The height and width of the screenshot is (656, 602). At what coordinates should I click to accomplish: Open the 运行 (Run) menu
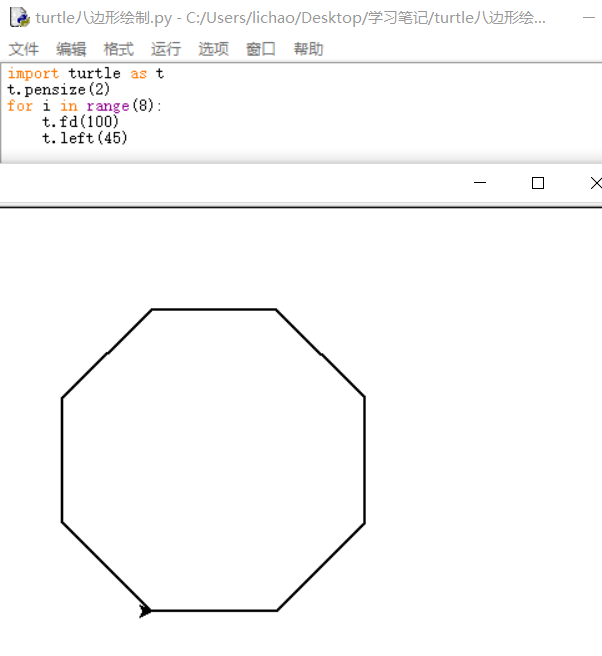click(x=166, y=49)
